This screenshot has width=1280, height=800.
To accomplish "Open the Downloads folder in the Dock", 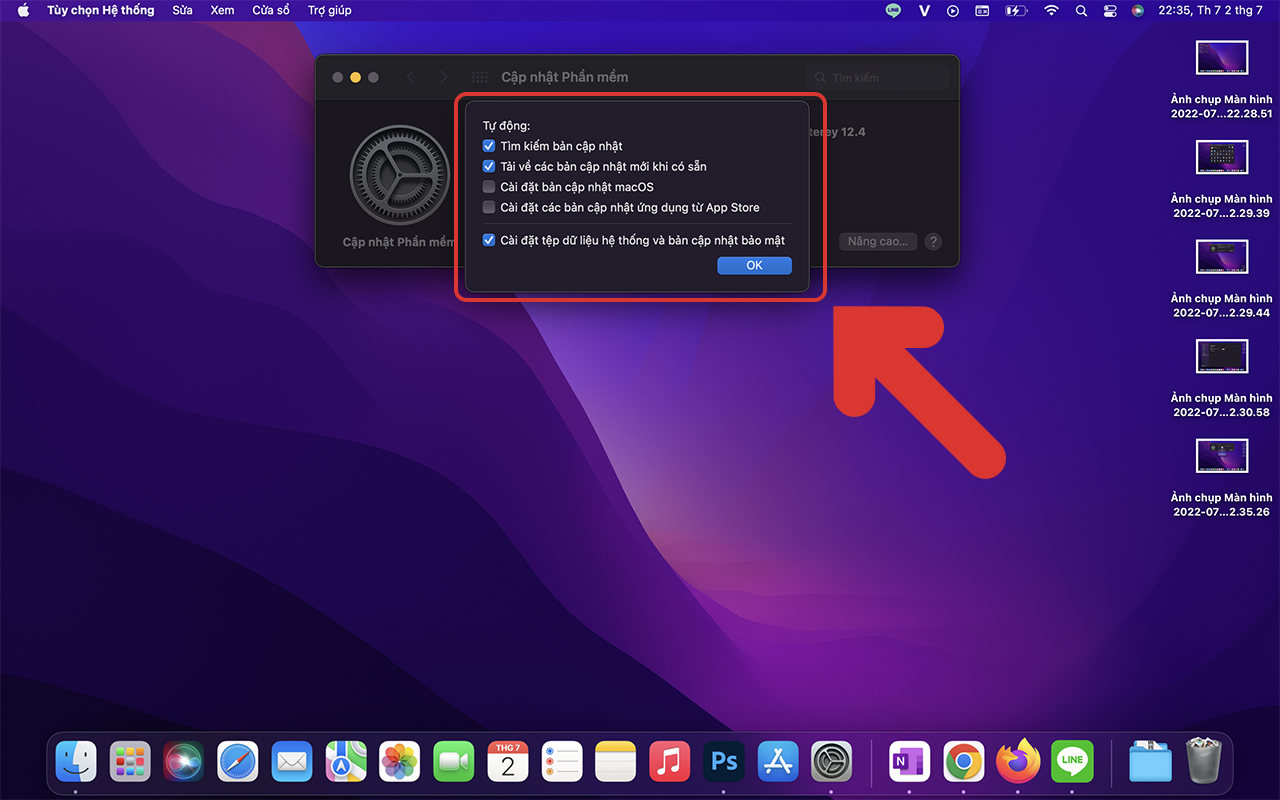I will [1150, 762].
